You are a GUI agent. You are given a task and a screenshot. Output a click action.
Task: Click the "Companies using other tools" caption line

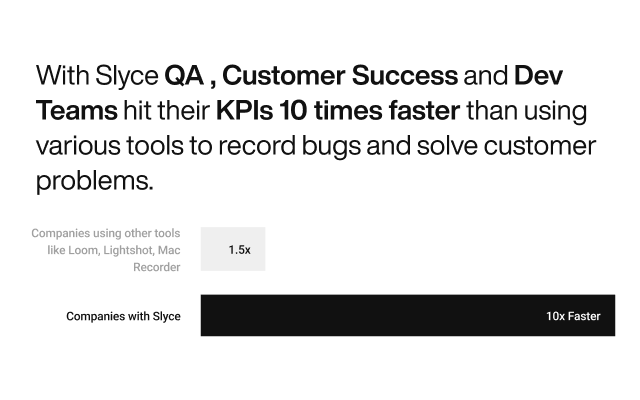[x=106, y=233]
